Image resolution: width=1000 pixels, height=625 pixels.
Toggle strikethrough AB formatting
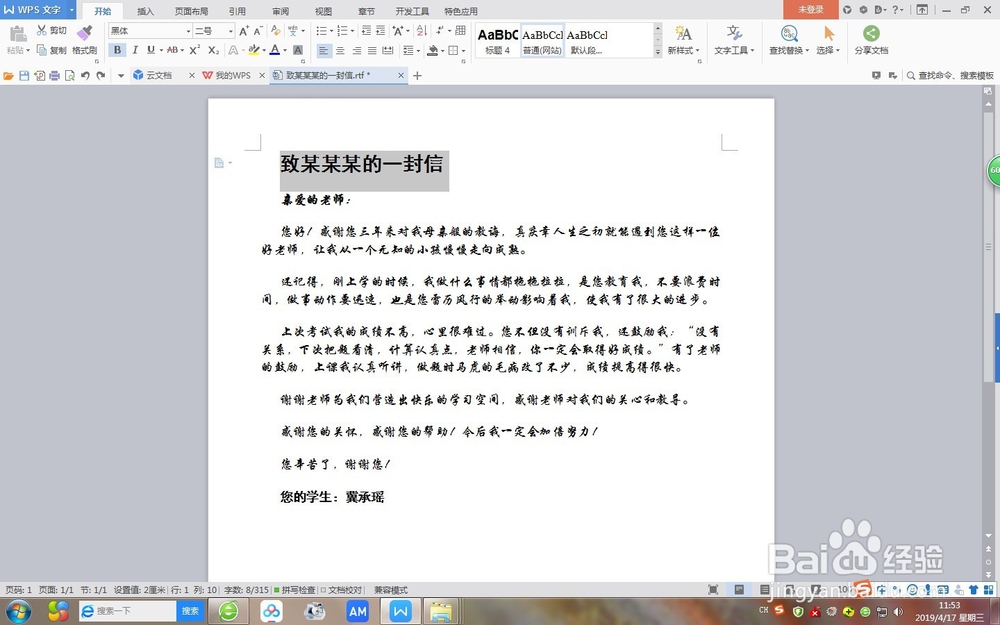click(x=172, y=50)
